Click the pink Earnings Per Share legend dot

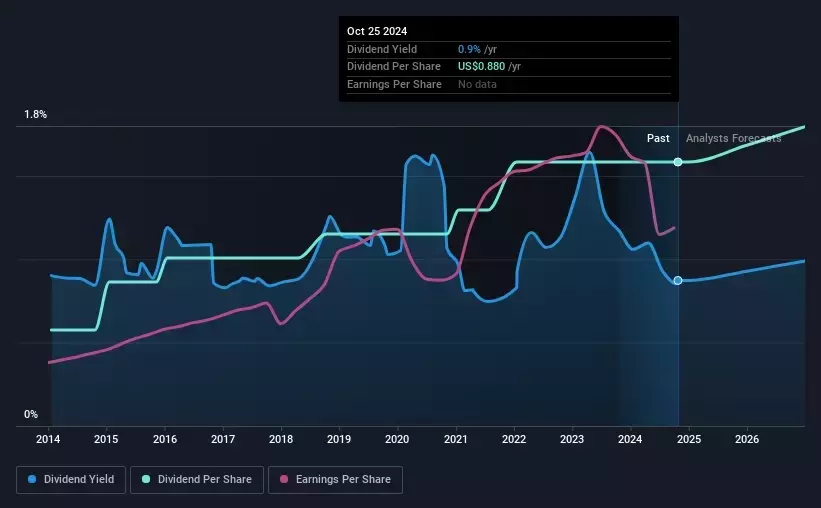(284, 479)
